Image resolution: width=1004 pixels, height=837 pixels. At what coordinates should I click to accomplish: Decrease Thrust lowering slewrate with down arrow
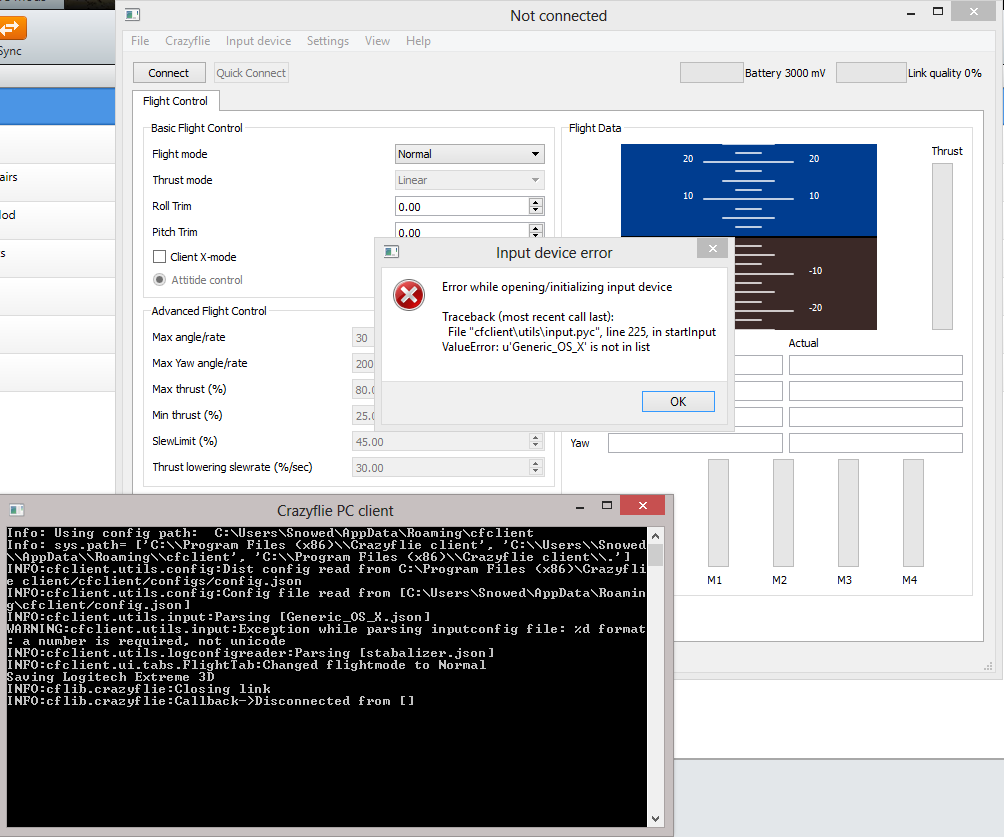[536, 473]
